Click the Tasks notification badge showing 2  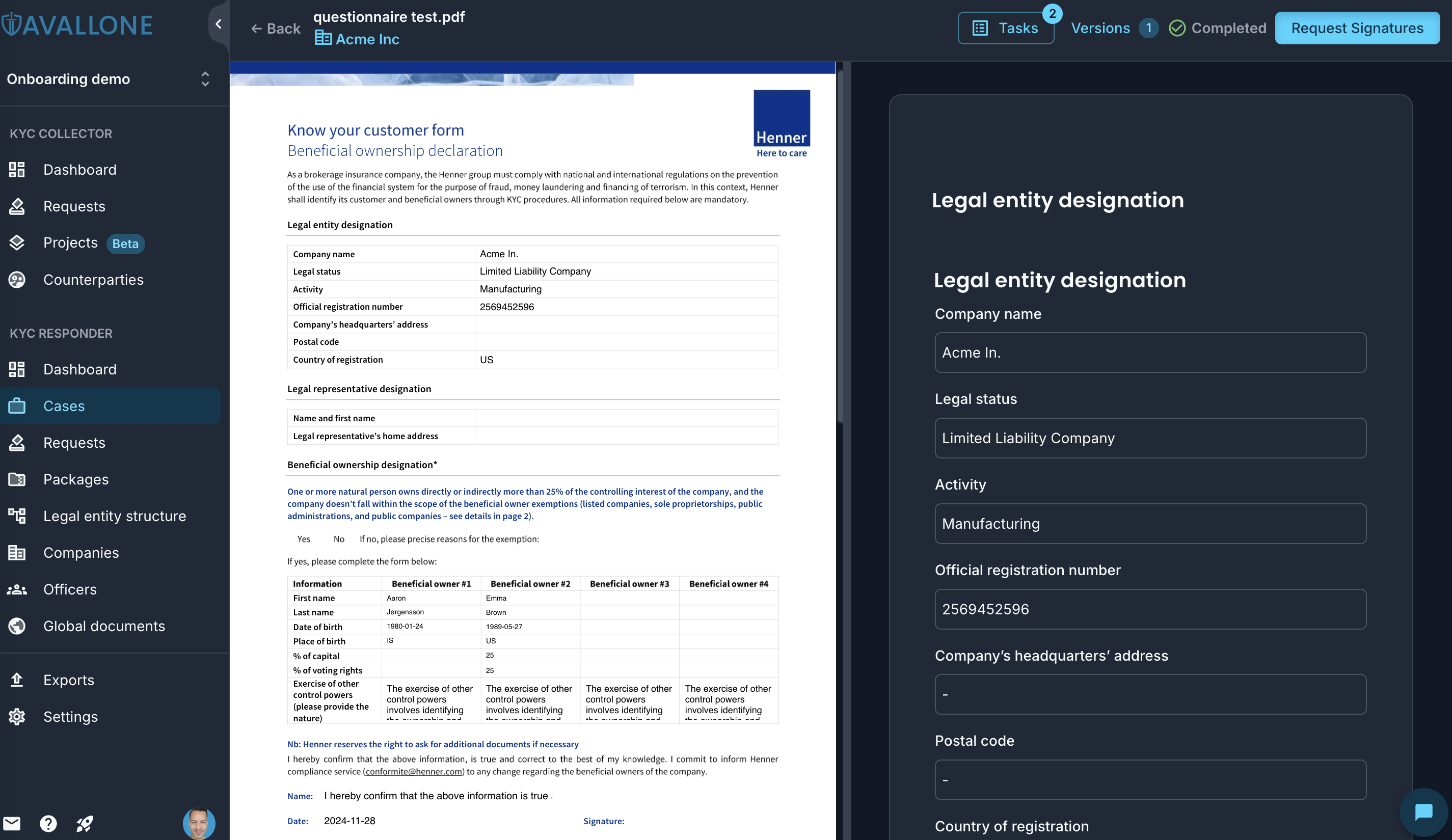[1053, 13]
